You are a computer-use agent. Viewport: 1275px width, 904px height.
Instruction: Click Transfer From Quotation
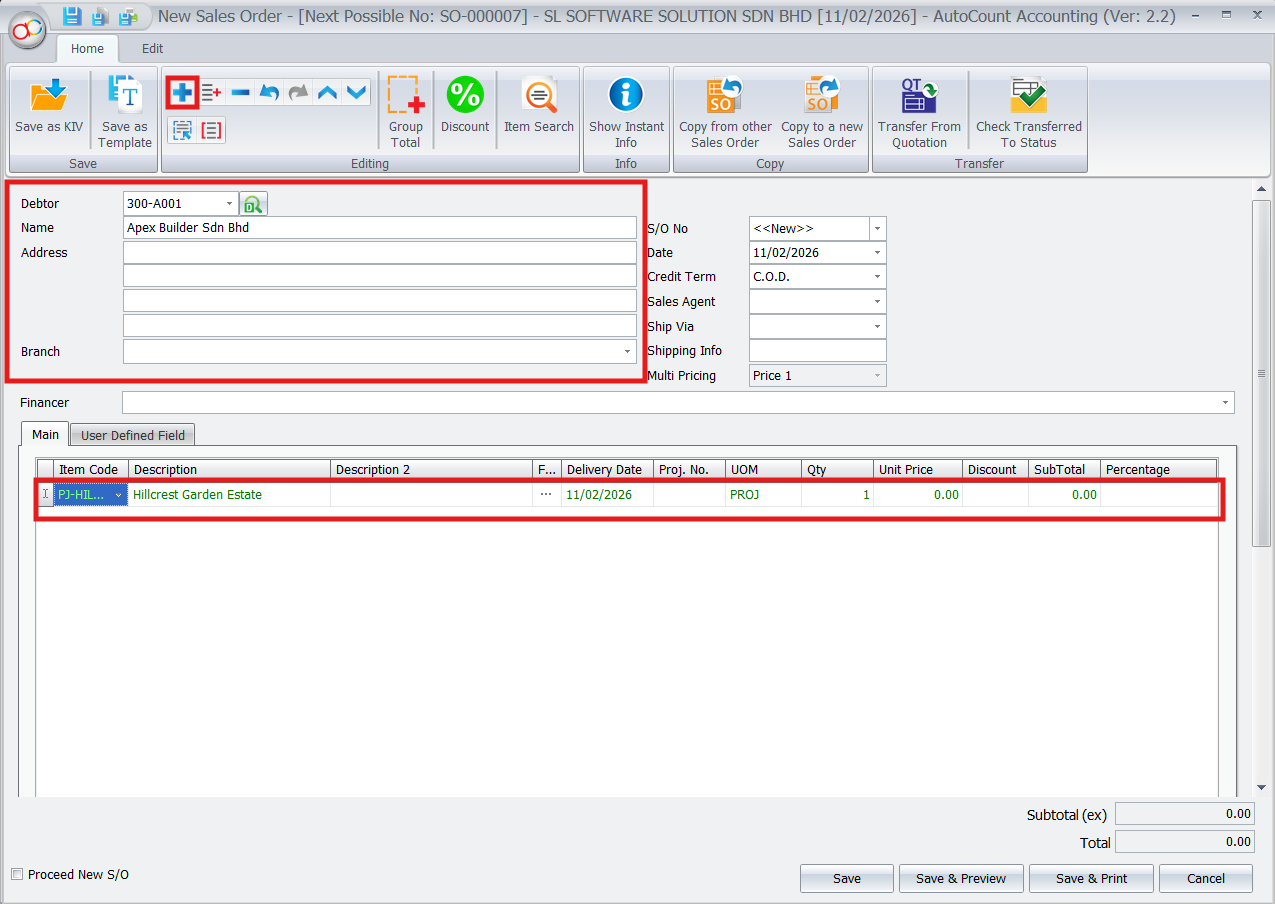918,97
